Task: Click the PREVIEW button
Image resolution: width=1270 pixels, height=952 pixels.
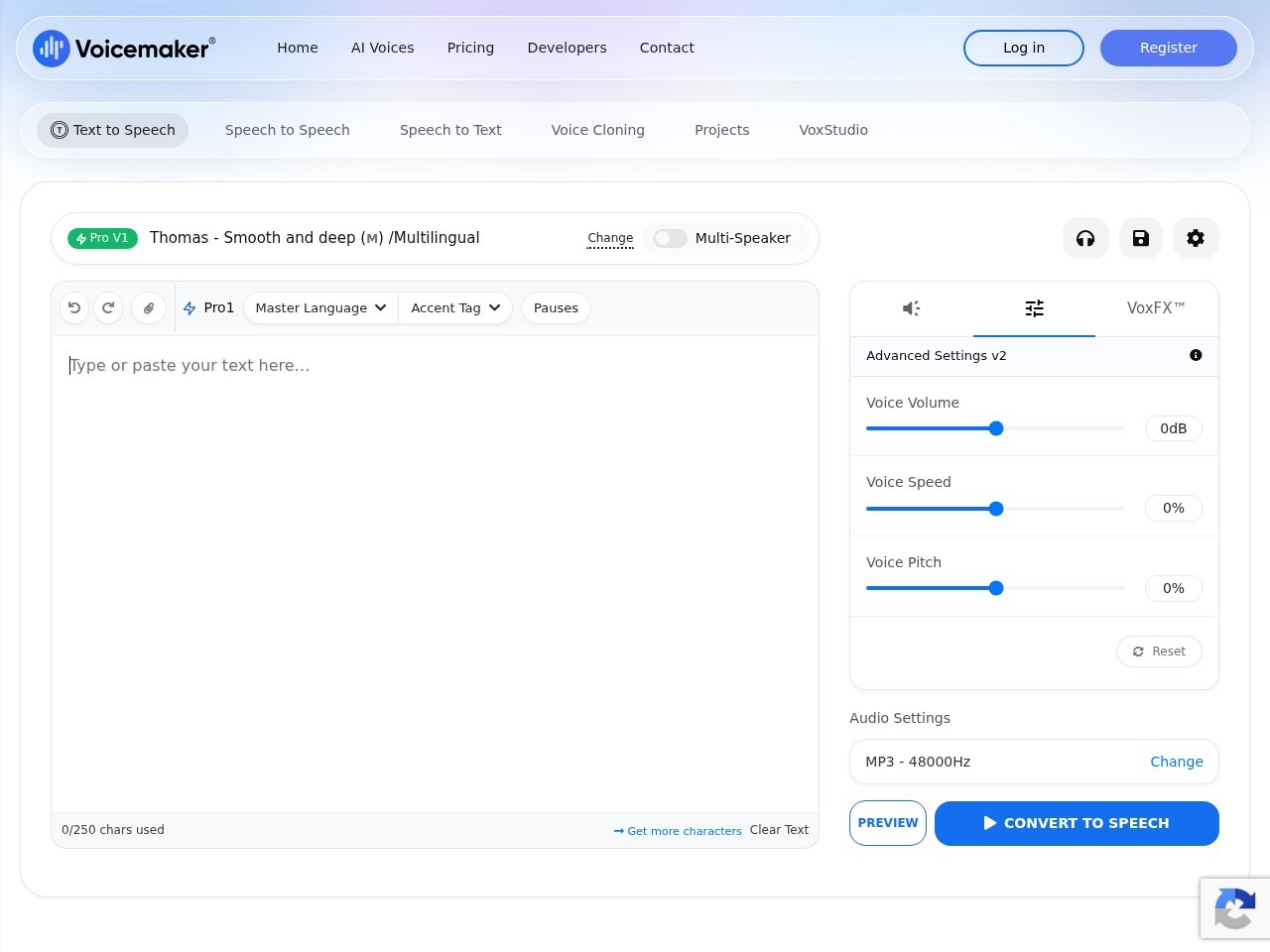Action: [888, 823]
